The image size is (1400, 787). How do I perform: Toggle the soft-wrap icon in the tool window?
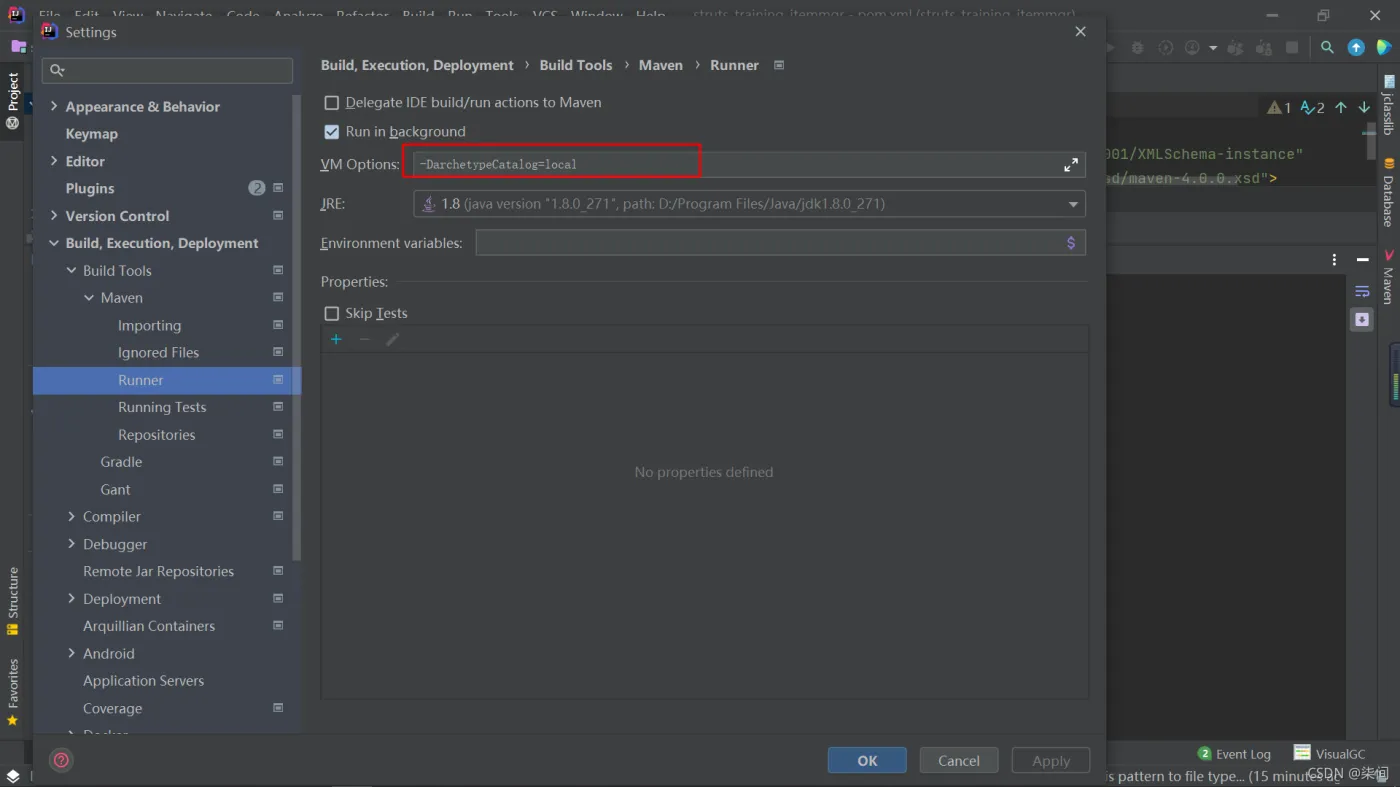(x=1362, y=292)
